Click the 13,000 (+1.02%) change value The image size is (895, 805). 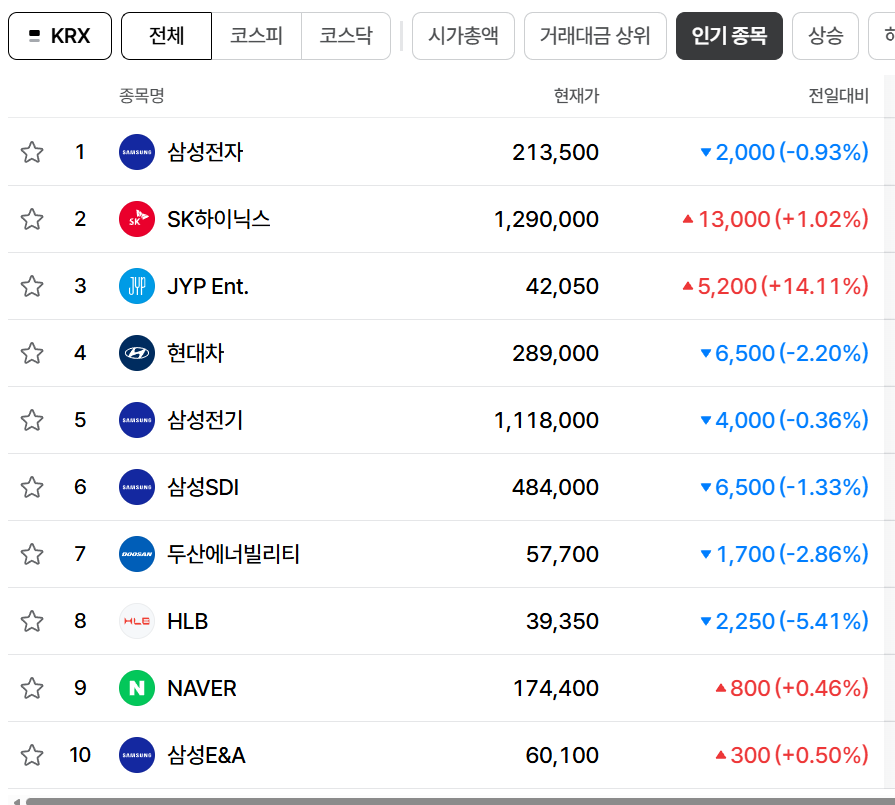[776, 219]
